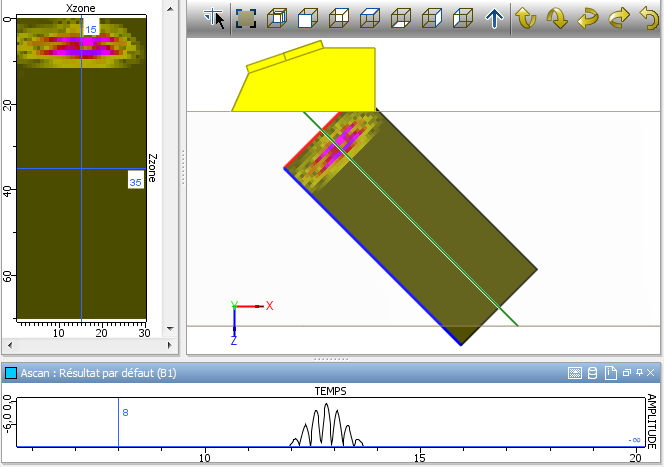The width and height of the screenshot is (664, 467).
Task: Click the blue up arrow view icon
Action: tap(494, 18)
